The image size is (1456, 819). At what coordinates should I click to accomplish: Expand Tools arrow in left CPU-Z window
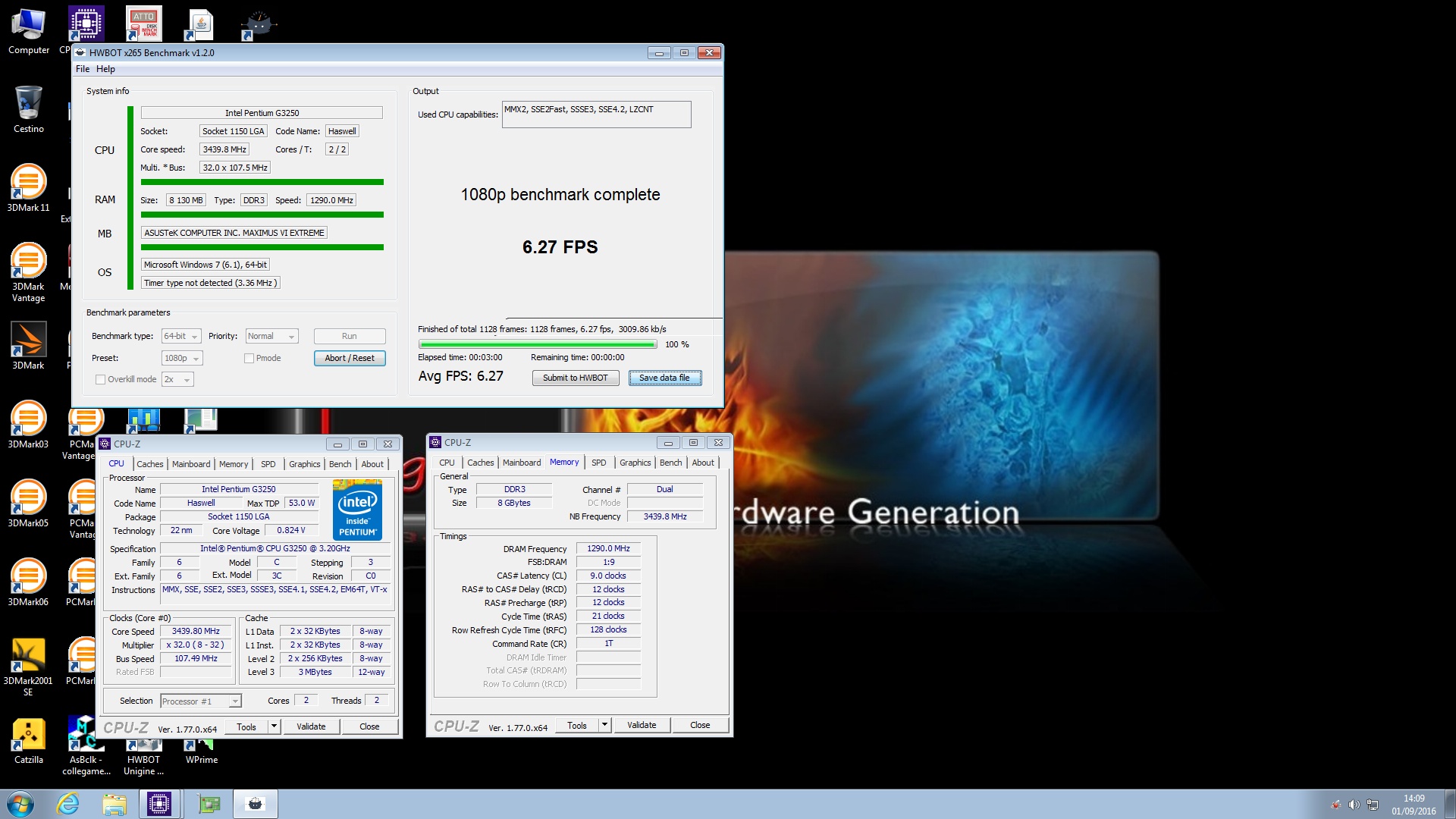tap(274, 726)
